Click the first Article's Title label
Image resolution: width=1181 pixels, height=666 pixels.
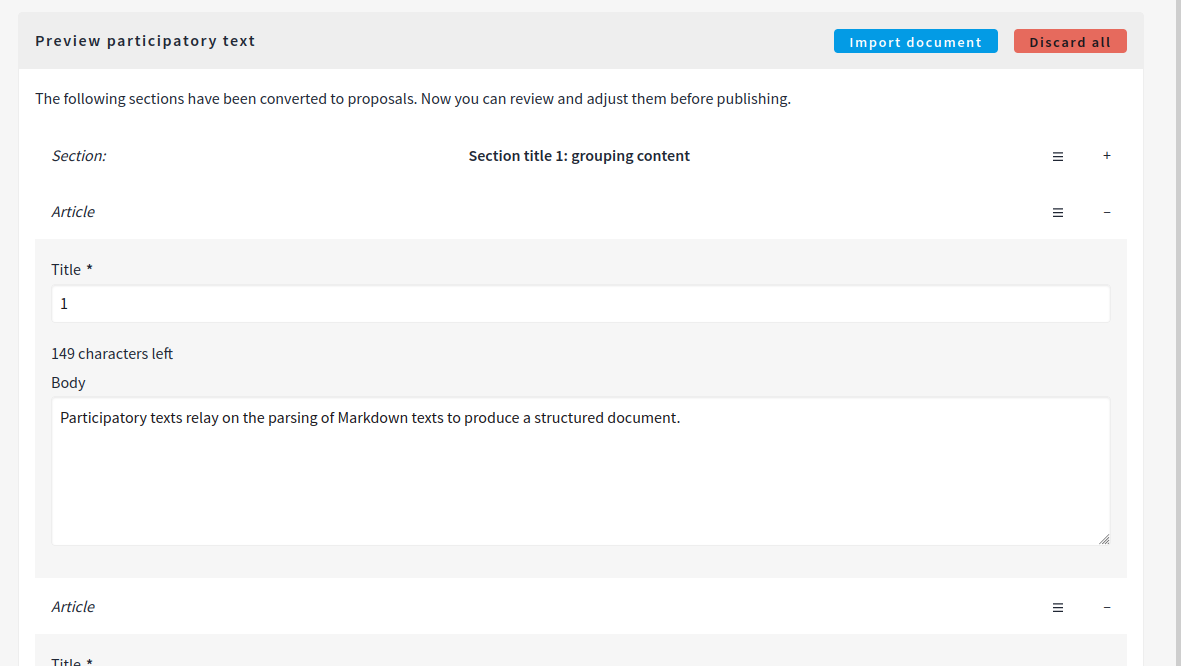click(x=72, y=270)
